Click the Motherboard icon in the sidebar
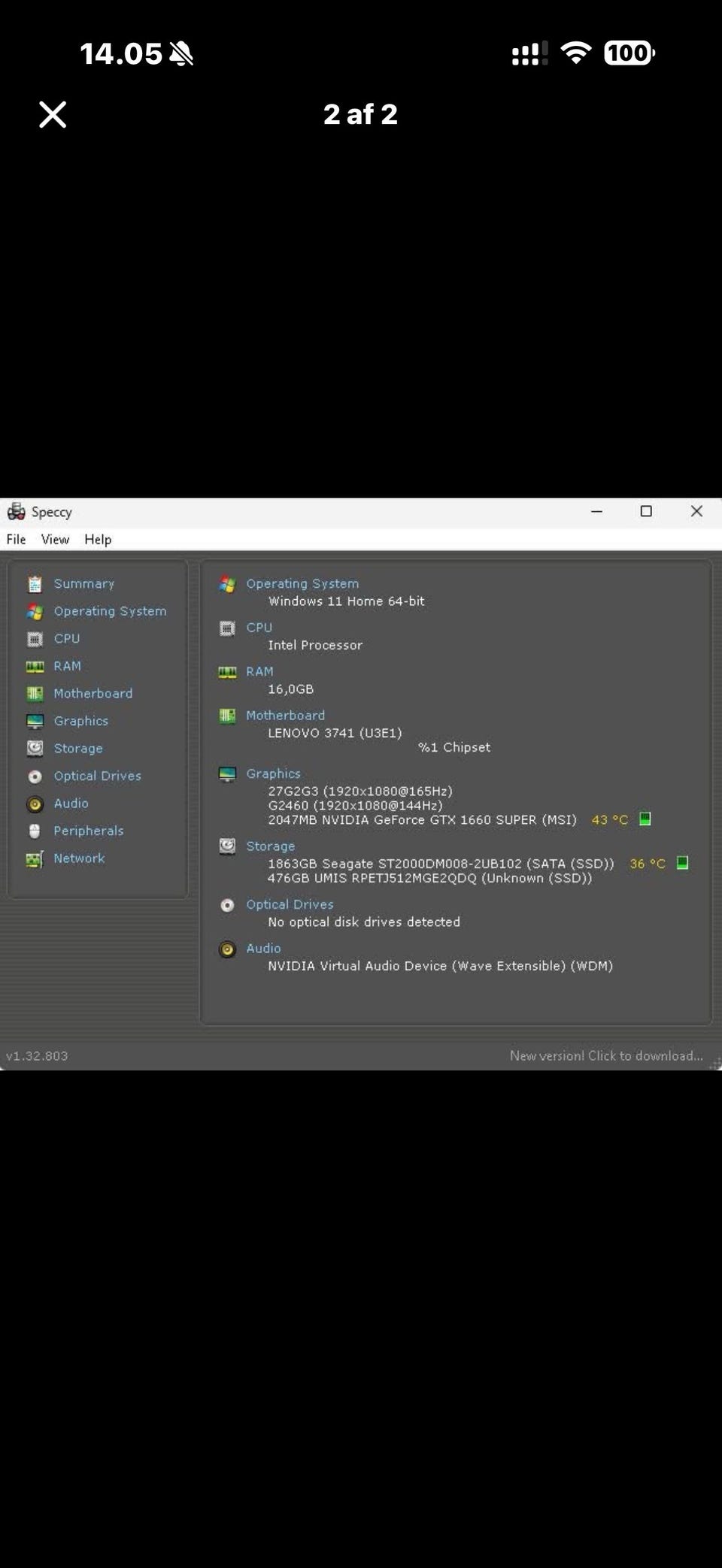 point(35,694)
